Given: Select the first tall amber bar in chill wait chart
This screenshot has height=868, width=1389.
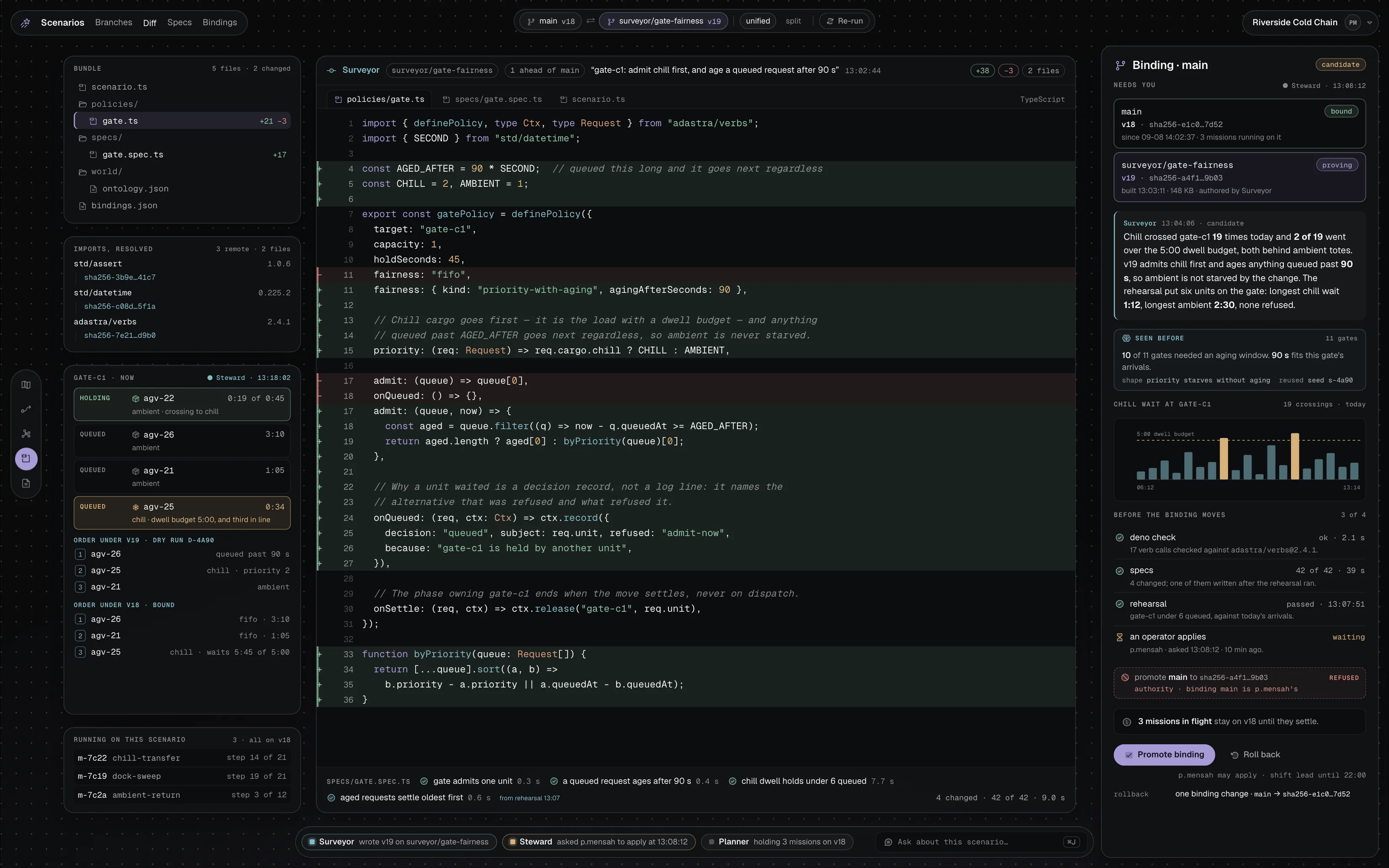Looking at the screenshot, I should coord(1224,459).
